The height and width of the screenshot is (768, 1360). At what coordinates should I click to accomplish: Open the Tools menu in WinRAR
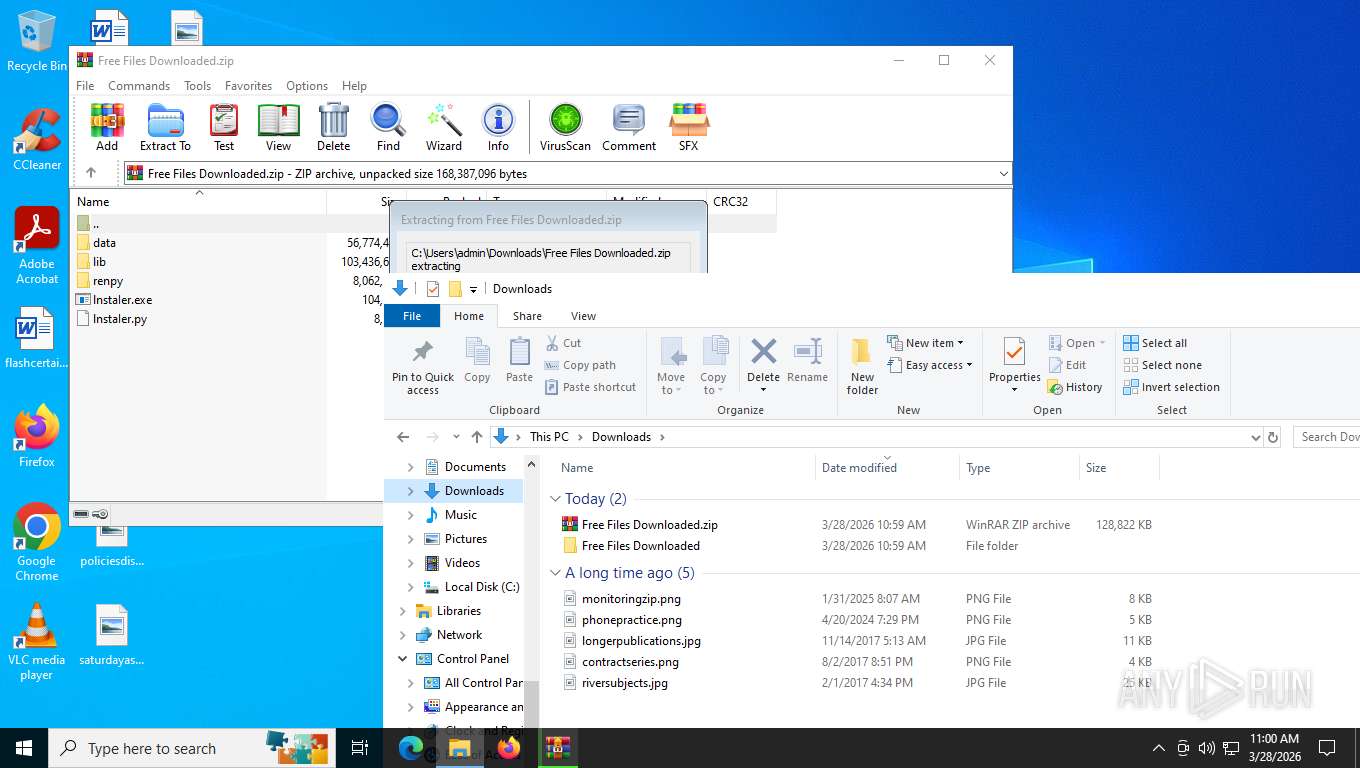197,86
